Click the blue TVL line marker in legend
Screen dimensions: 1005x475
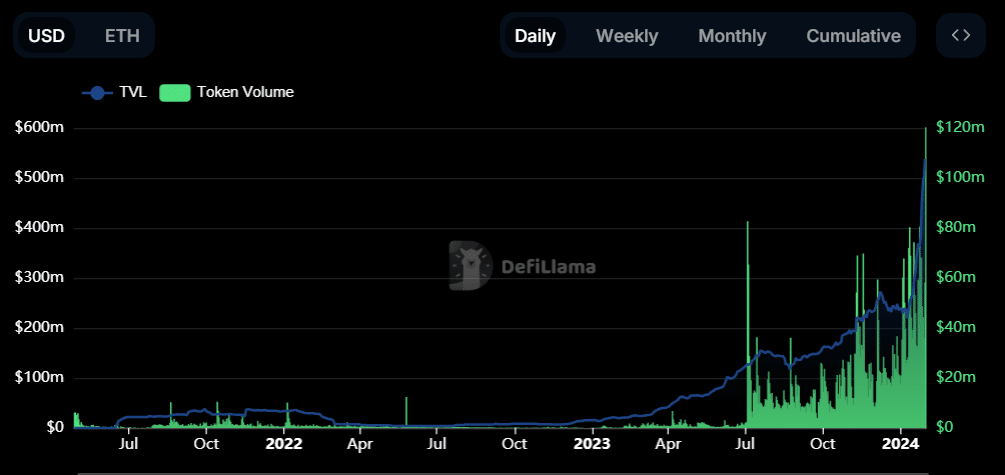[97, 93]
